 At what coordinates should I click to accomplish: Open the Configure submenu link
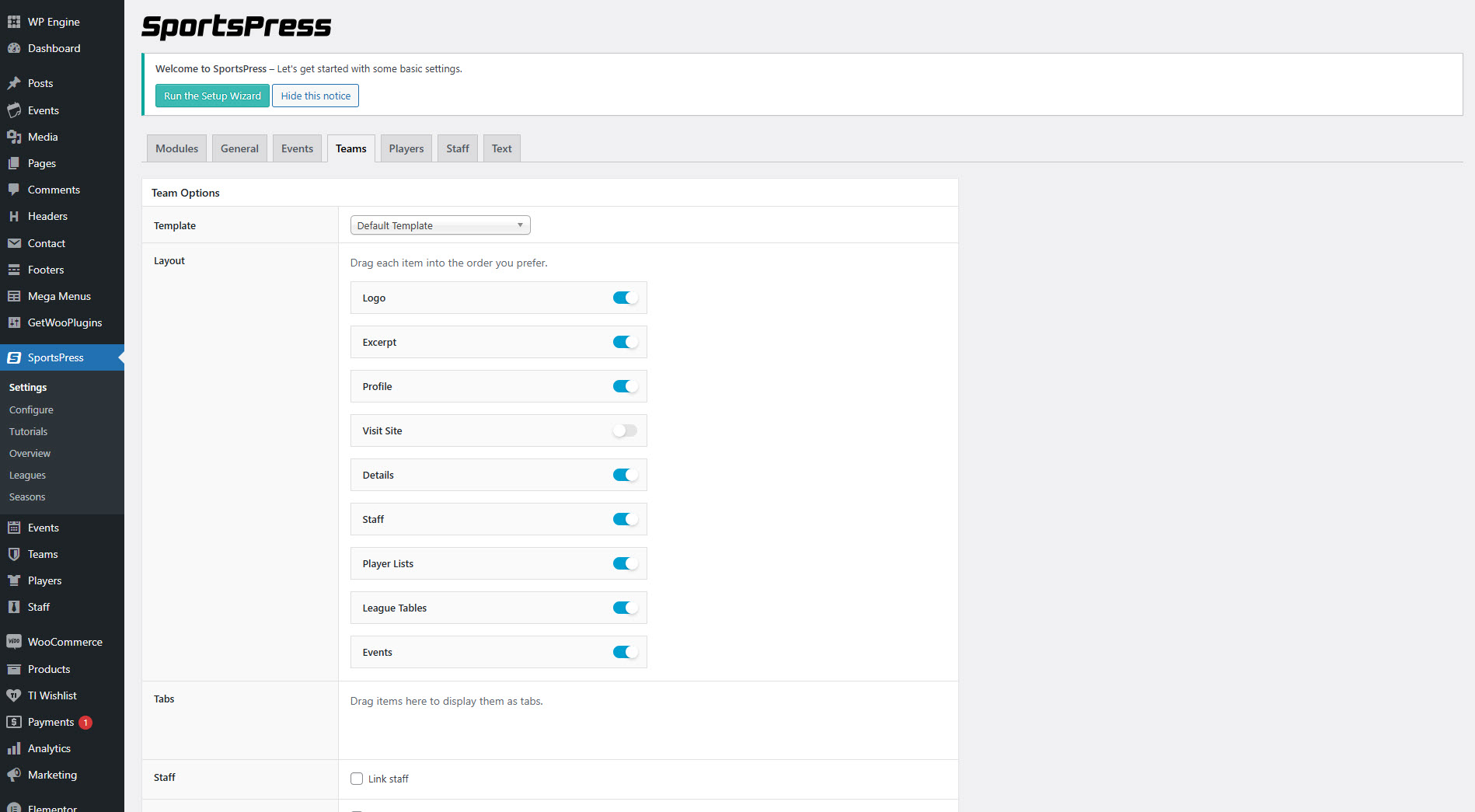click(31, 409)
